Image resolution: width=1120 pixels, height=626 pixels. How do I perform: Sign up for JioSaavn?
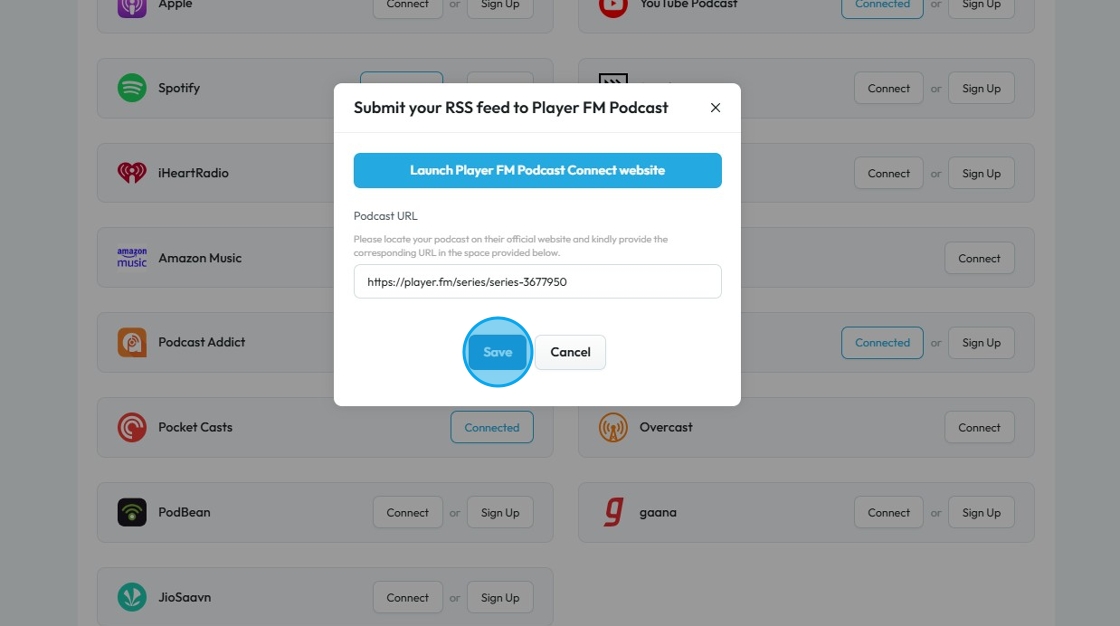click(500, 597)
